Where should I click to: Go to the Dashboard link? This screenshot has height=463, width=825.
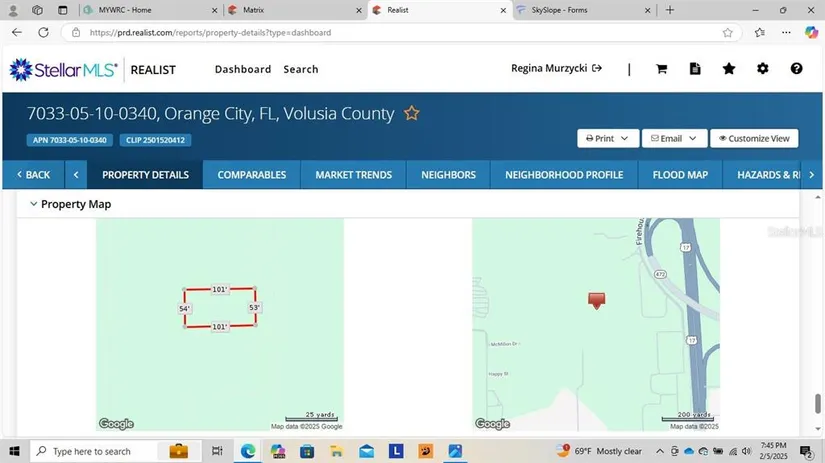pos(243,69)
